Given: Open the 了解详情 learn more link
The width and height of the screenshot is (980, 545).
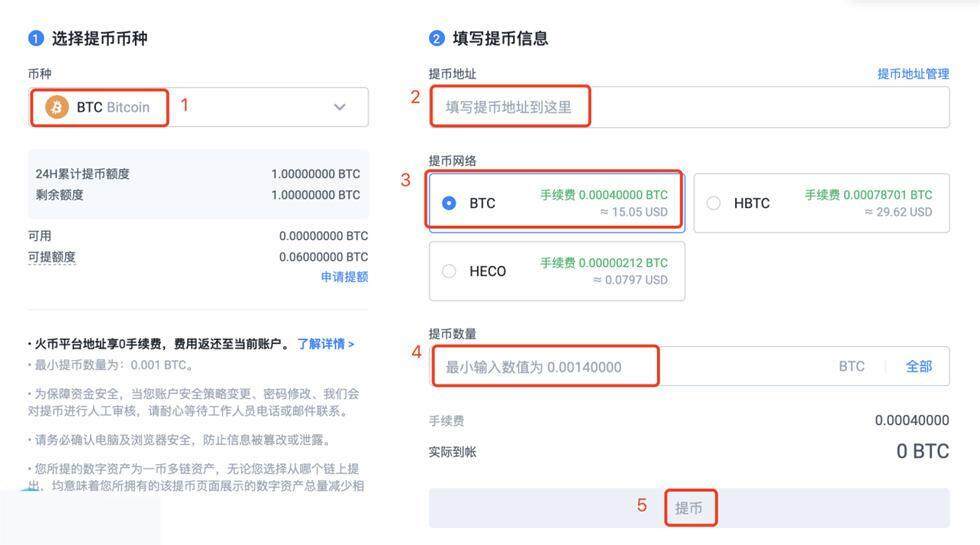Looking at the screenshot, I should point(325,344).
